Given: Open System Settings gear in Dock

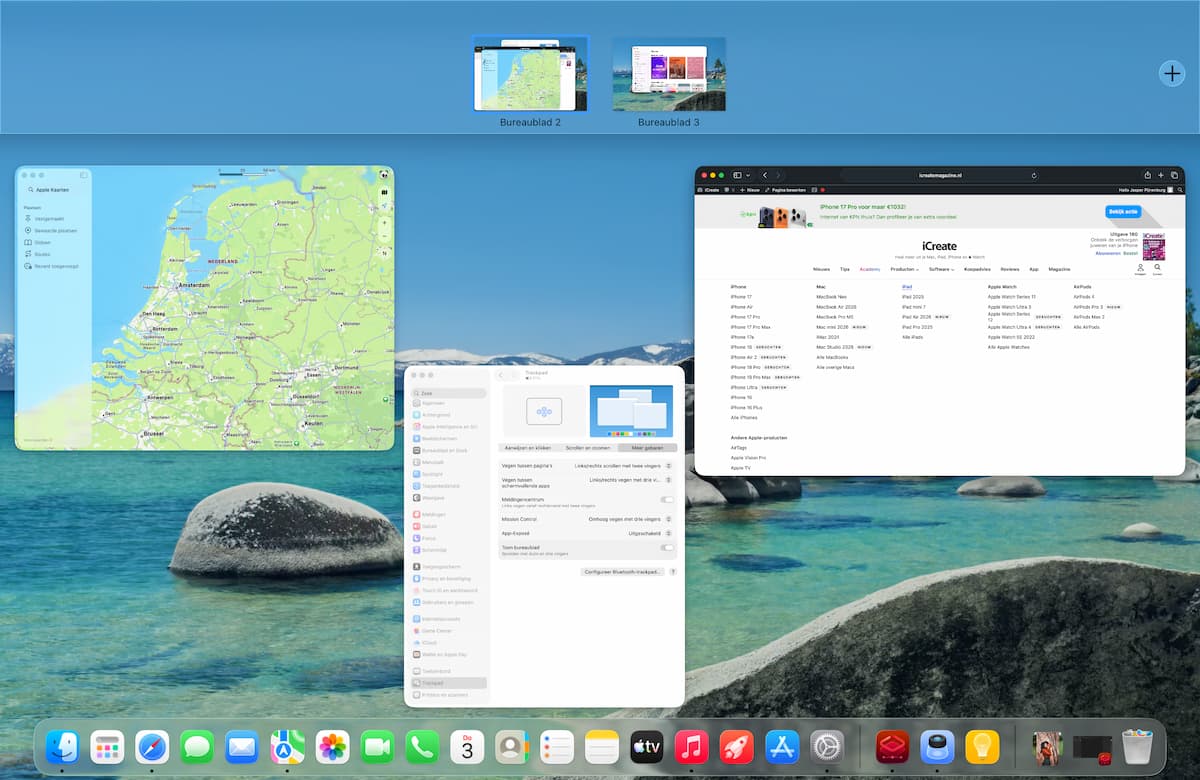Looking at the screenshot, I should 827,747.
